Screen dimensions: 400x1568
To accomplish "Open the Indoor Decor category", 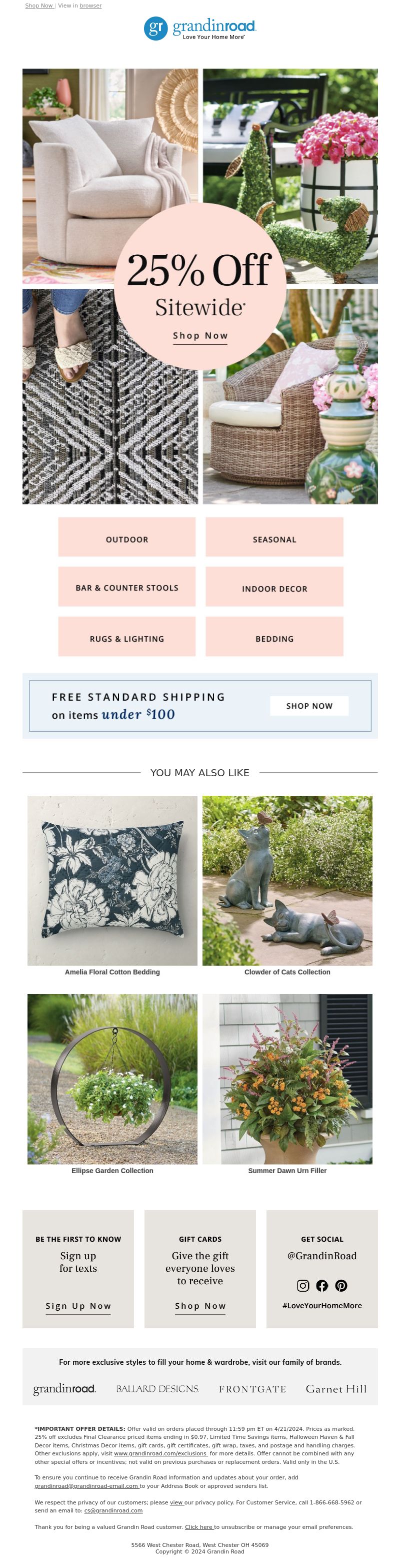I will point(274,589).
